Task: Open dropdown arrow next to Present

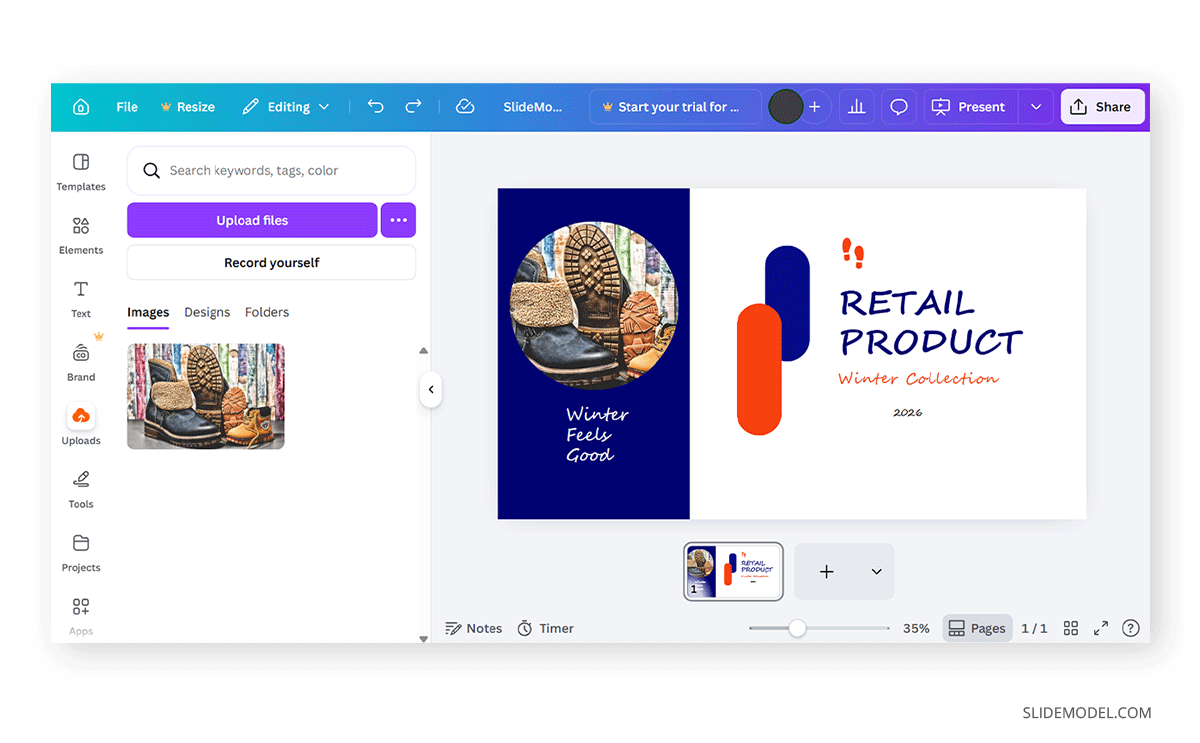Action: (x=1036, y=107)
